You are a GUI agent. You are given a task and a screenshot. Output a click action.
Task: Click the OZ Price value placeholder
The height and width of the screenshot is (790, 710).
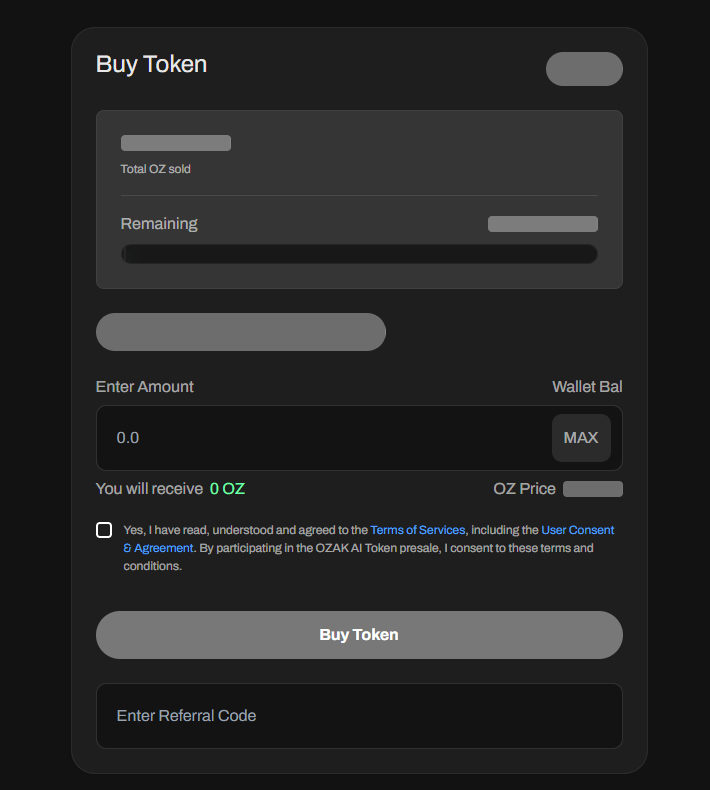pyautogui.click(x=593, y=489)
